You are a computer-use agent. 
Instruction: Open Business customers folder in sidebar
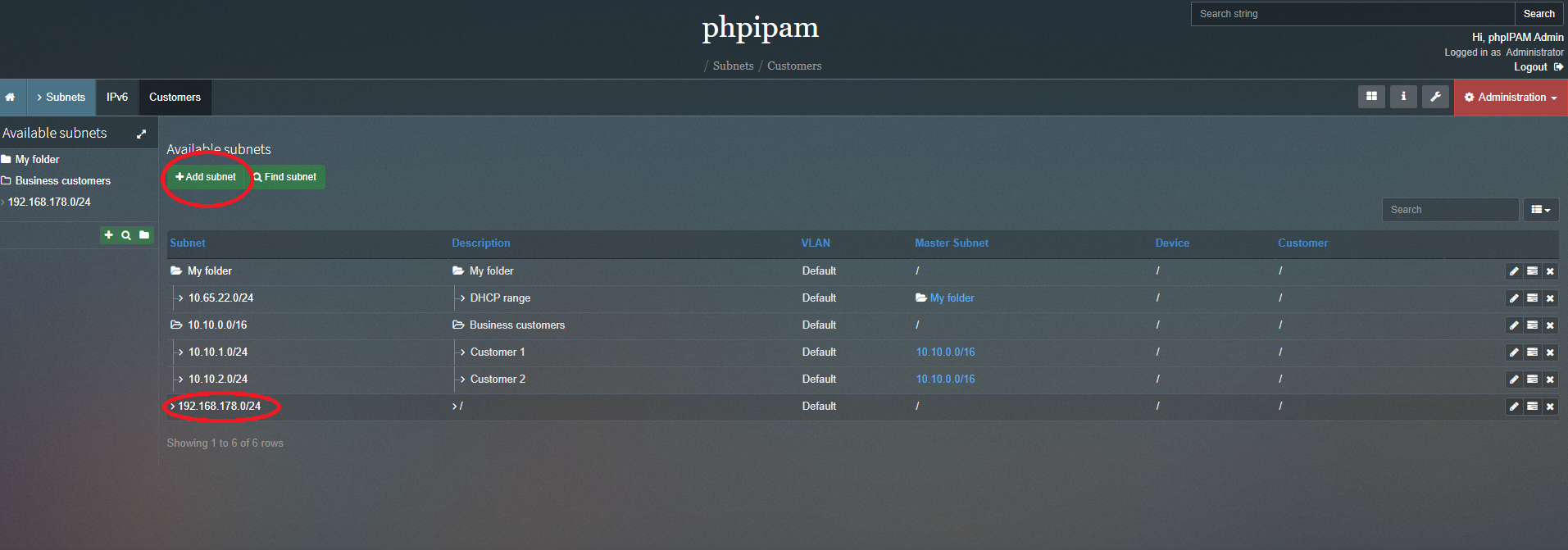[62, 181]
